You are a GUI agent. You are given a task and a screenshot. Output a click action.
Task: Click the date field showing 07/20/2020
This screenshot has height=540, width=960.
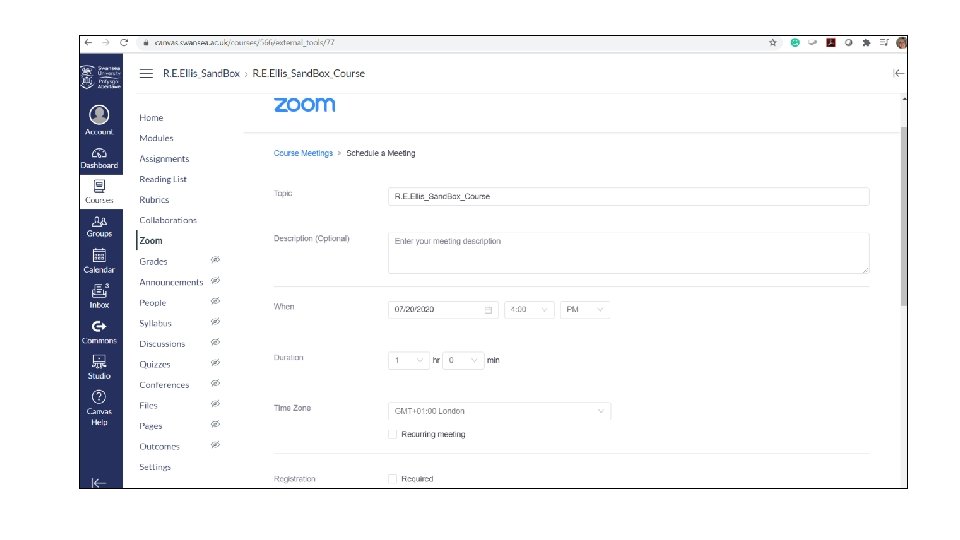443,310
